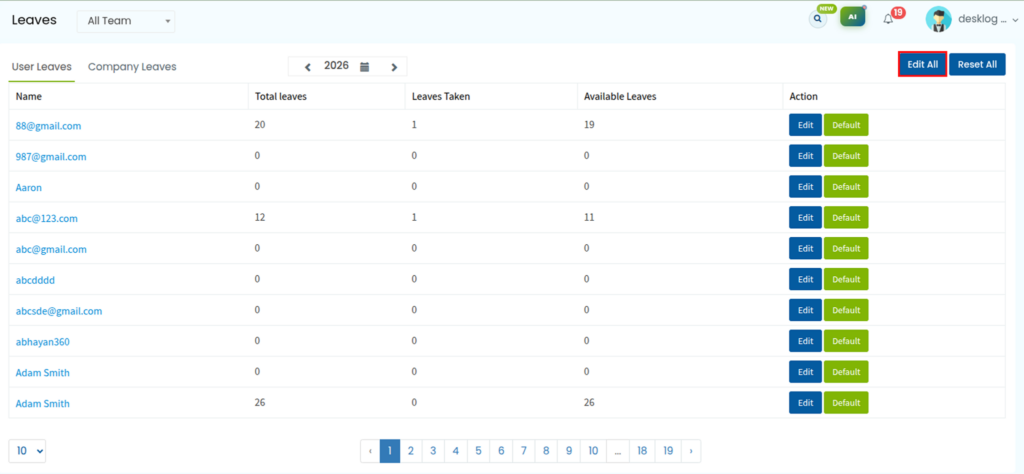1024x474 pixels.
Task: Go to page 19 in pagination
Action: pos(667,450)
